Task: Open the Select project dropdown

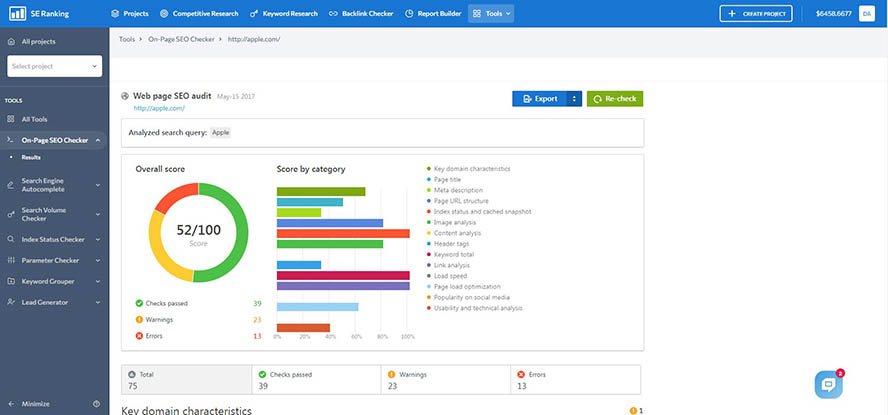Action: (54, 66)
